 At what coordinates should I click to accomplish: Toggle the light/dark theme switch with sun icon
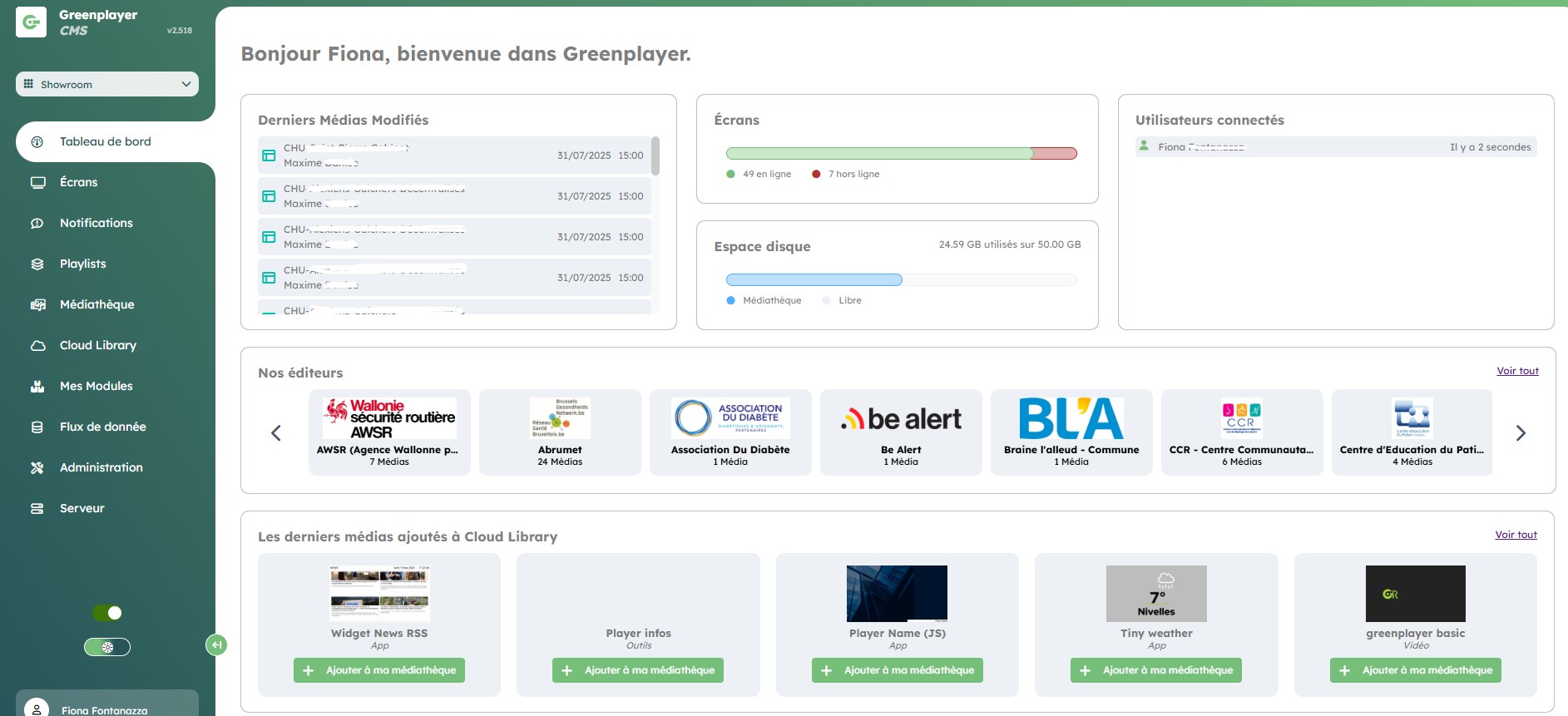coord(107,647)
